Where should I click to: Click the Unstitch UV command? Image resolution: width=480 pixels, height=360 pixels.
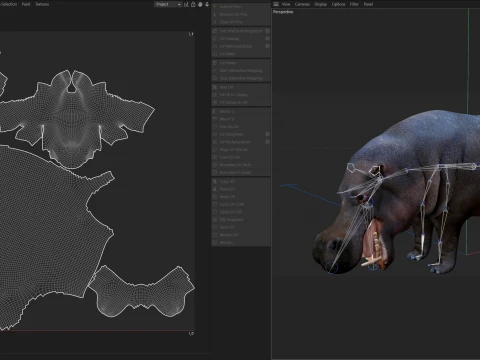pyautogui.click(x=241, y=157)
